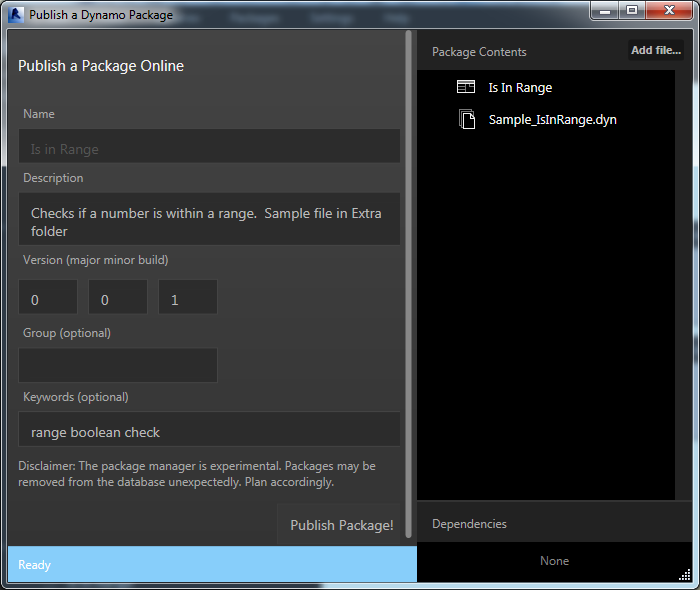
Task: Click the Disclaimer text about package manager
Action: coord(196,474)
